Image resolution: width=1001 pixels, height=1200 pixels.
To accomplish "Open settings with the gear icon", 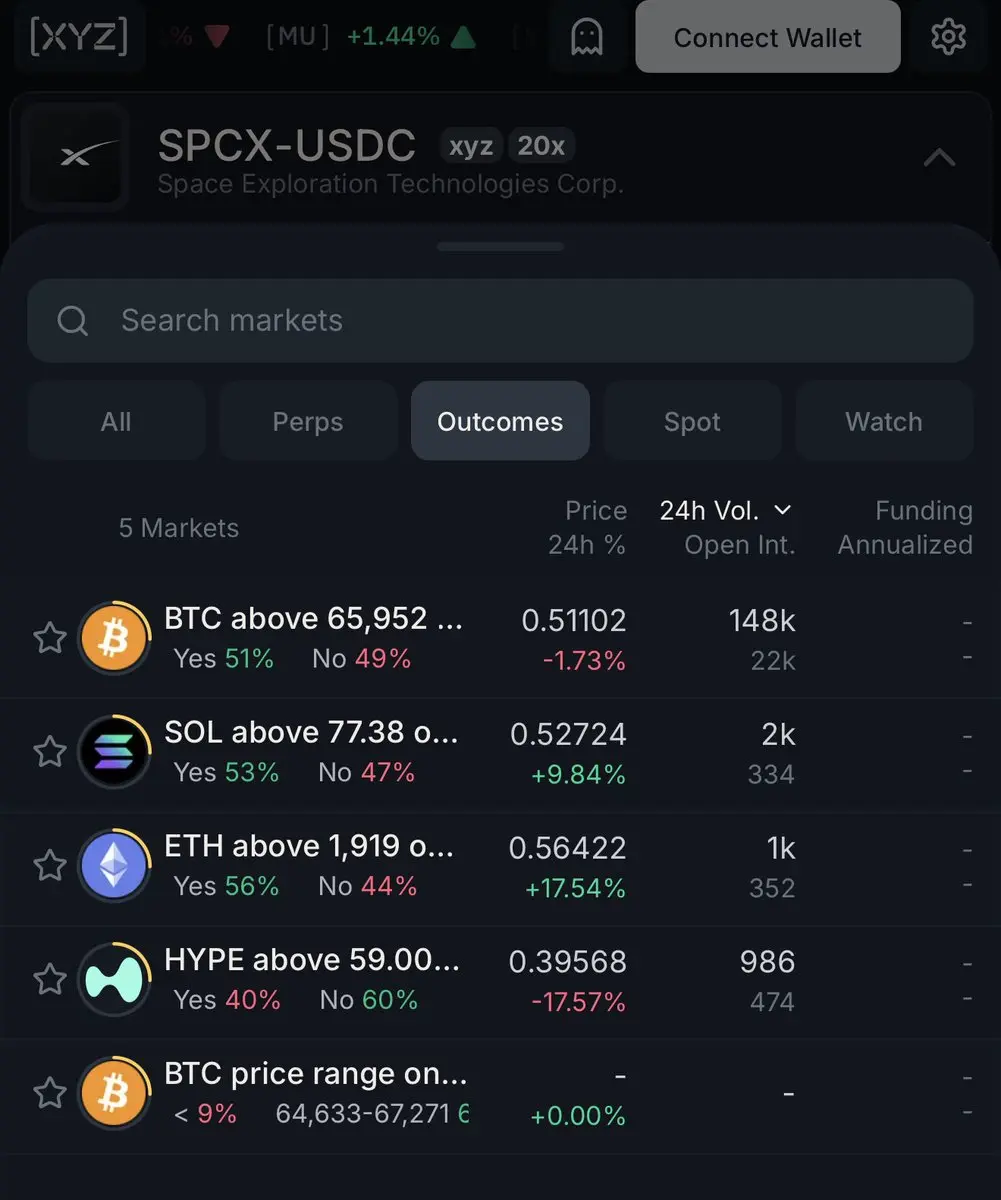I will tap(948, 37).
